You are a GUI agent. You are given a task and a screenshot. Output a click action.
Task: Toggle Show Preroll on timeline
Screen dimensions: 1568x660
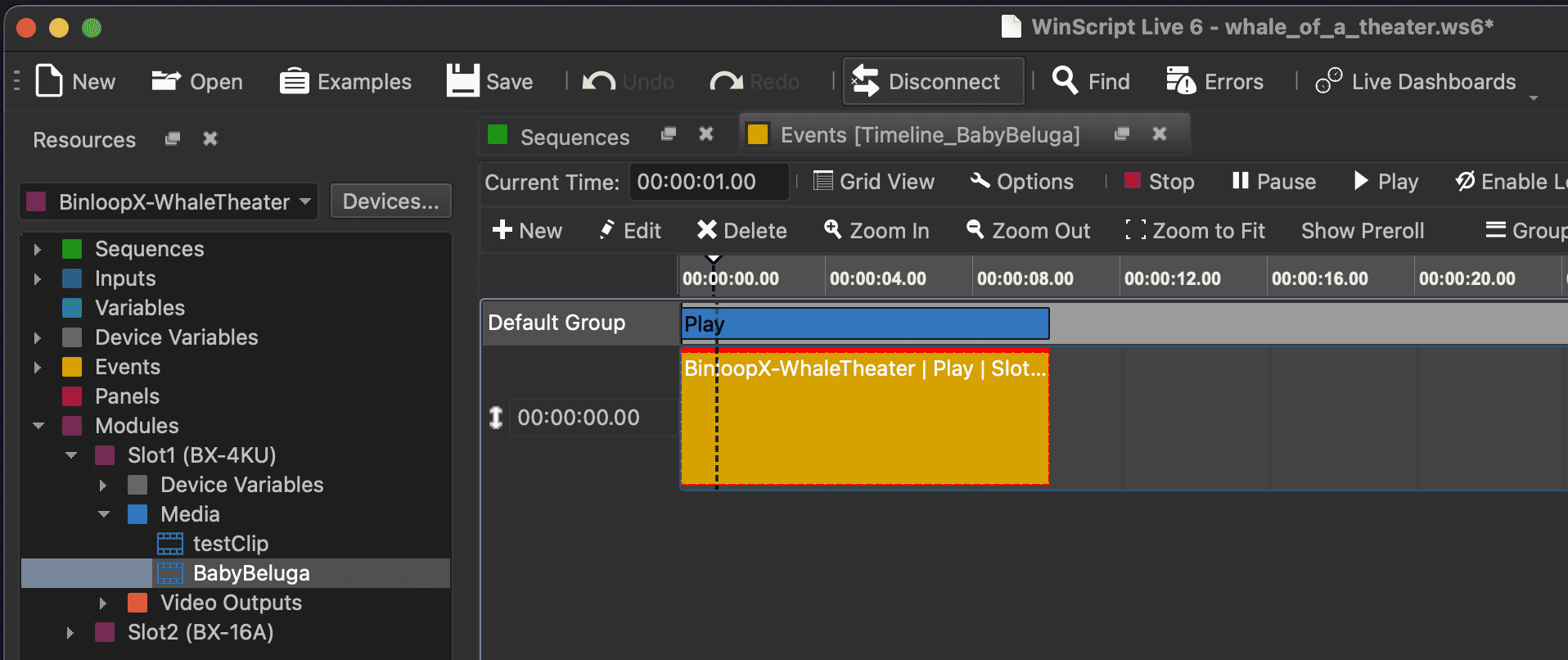[x=1362, y=231]
